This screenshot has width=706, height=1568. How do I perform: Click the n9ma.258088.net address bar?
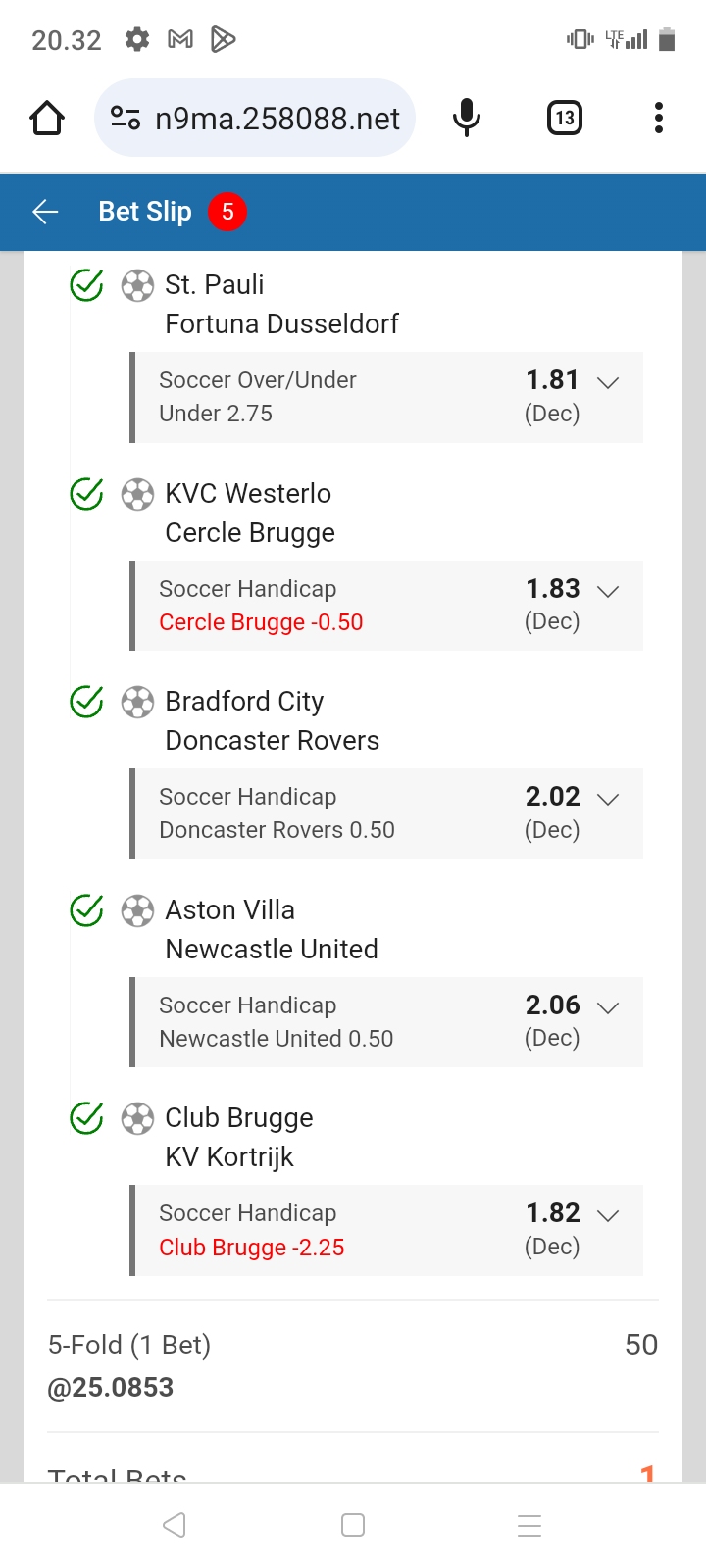[277, 119]
